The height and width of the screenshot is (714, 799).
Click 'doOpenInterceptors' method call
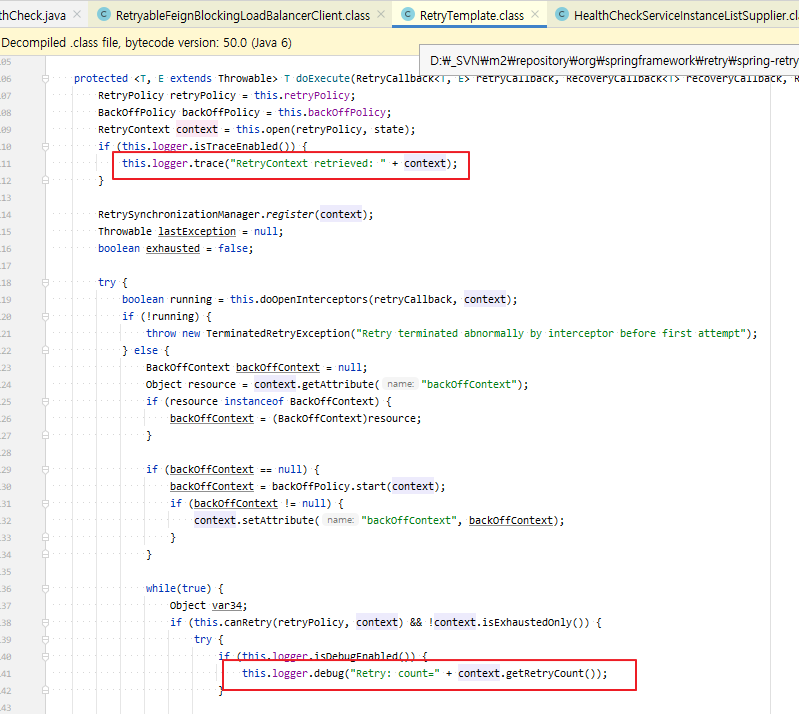314,299
